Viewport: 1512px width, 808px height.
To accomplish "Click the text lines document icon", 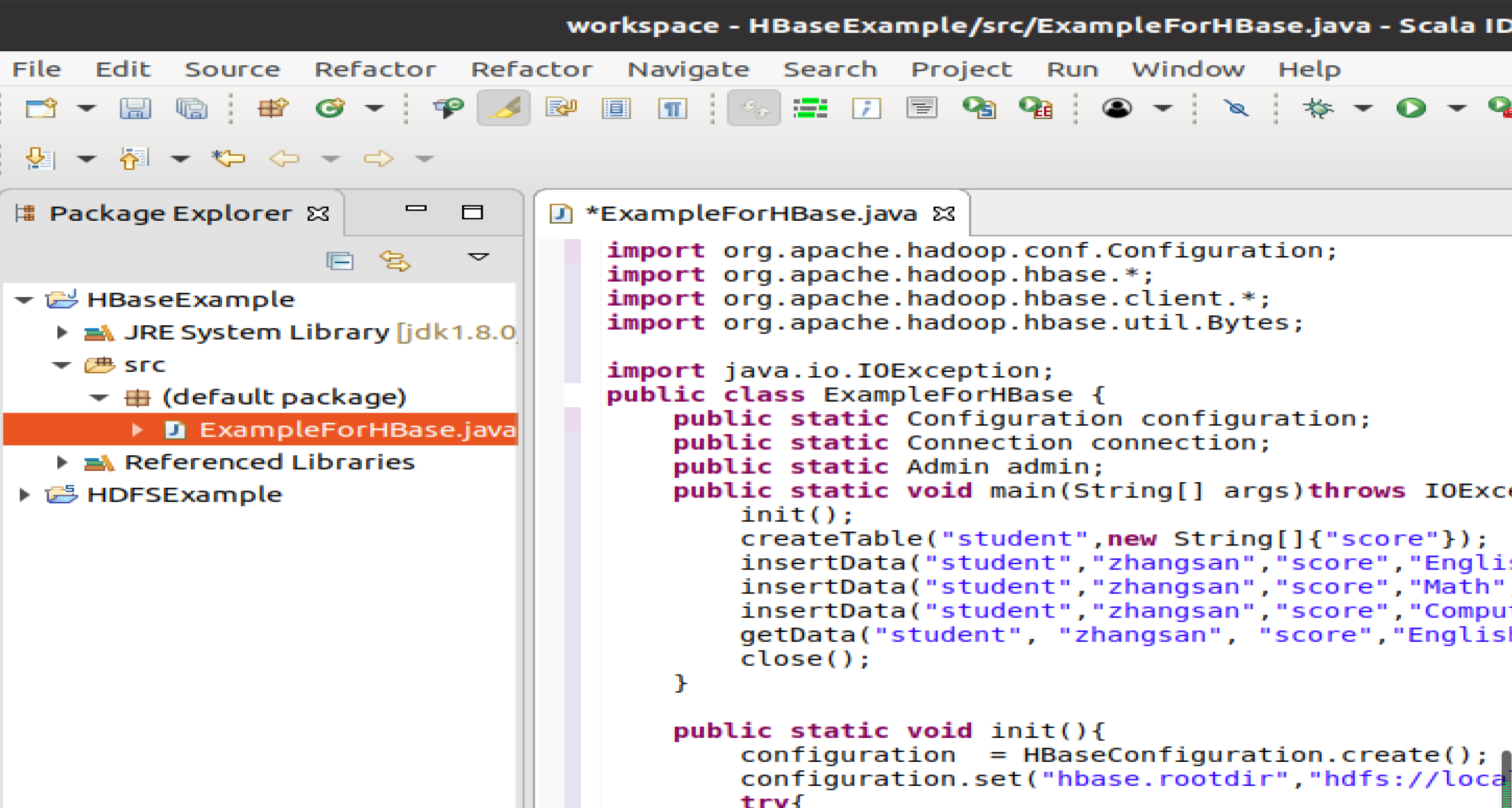I will tap(922, 108).
